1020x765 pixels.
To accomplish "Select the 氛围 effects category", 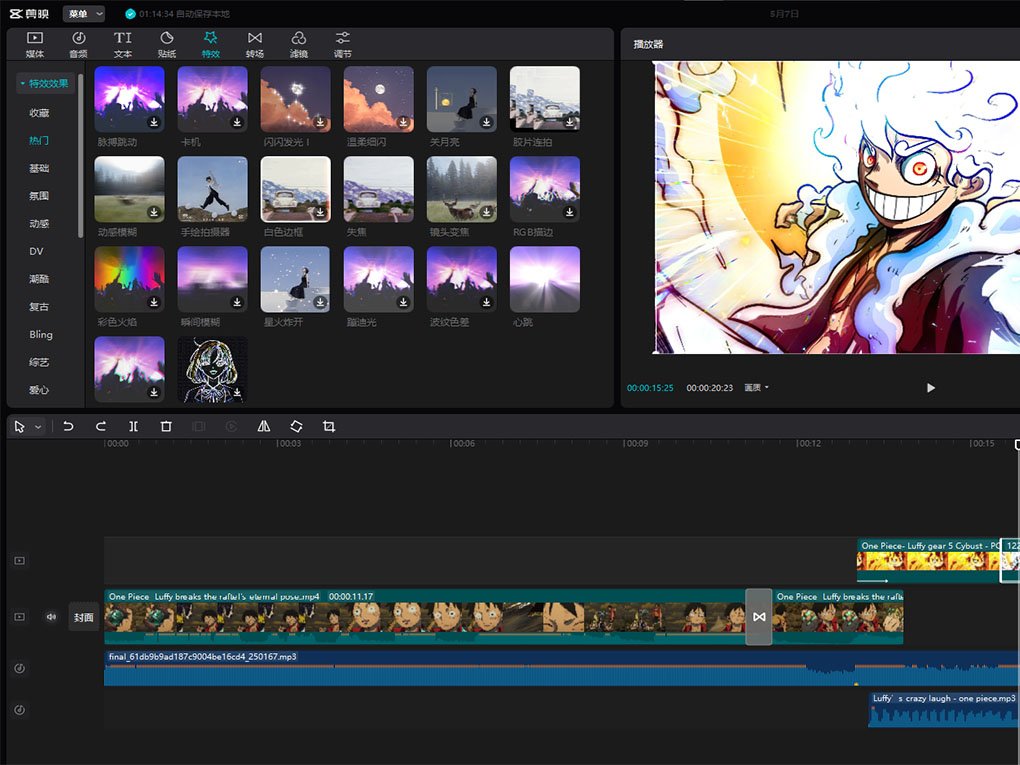I will point(39,196).
